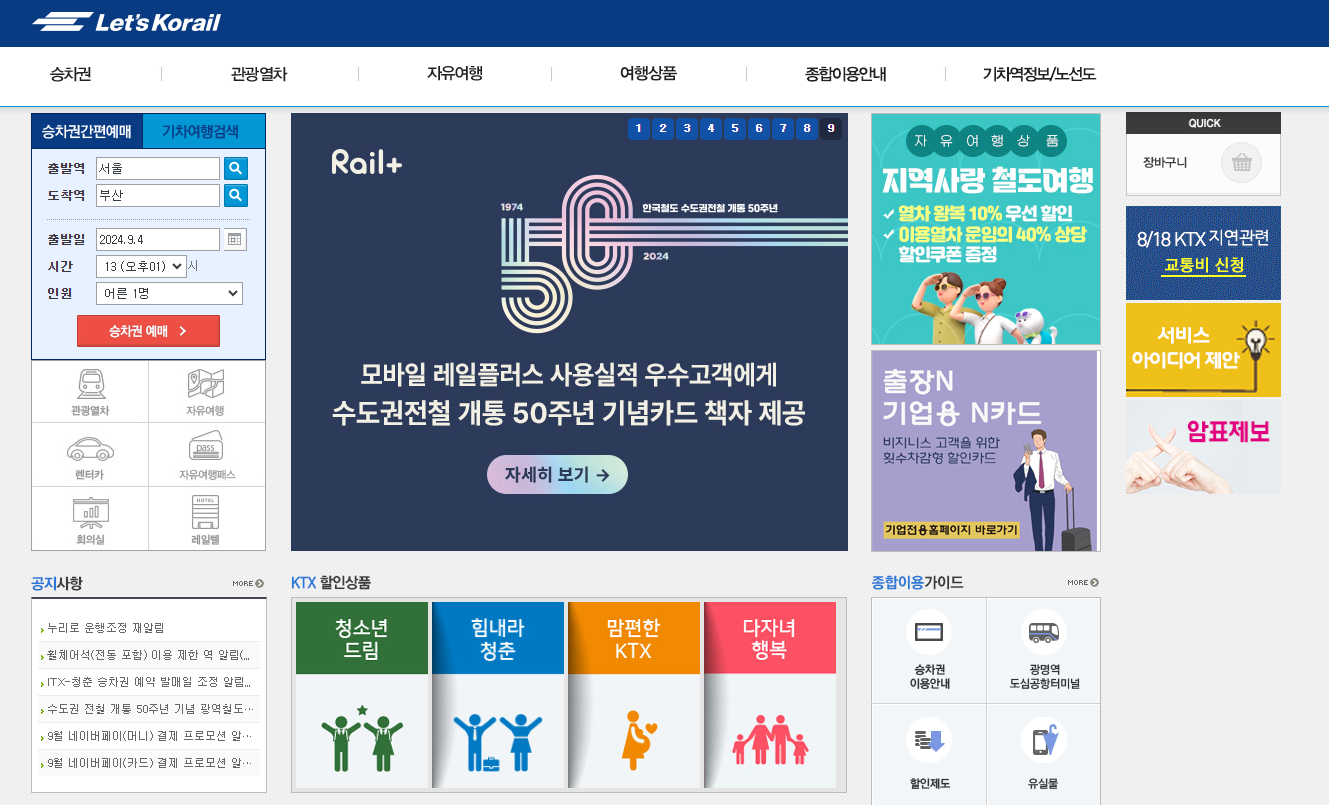Open the 관광열차 main menu

259,74
